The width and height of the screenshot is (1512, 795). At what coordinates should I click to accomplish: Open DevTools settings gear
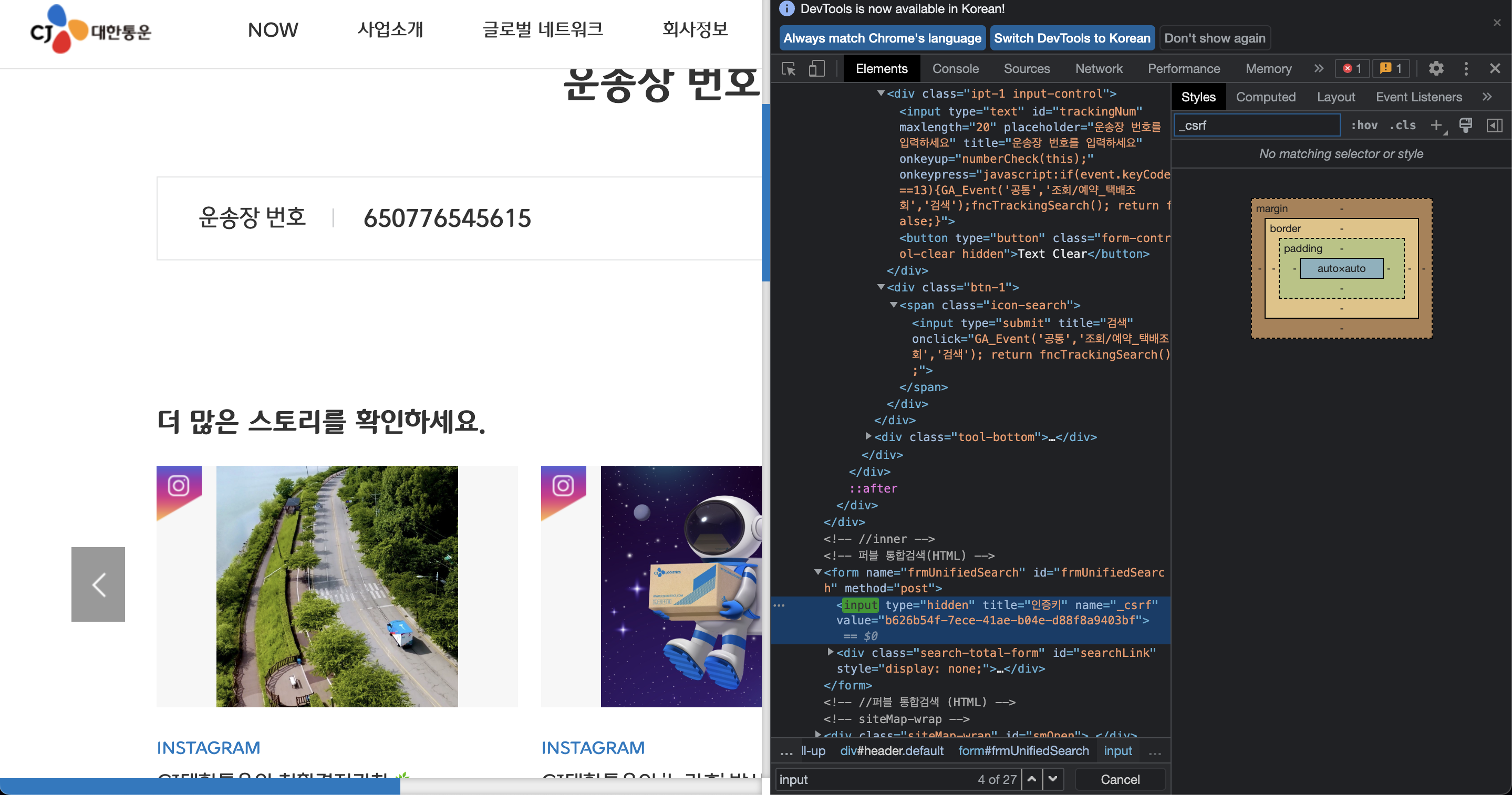point(1436,69)
